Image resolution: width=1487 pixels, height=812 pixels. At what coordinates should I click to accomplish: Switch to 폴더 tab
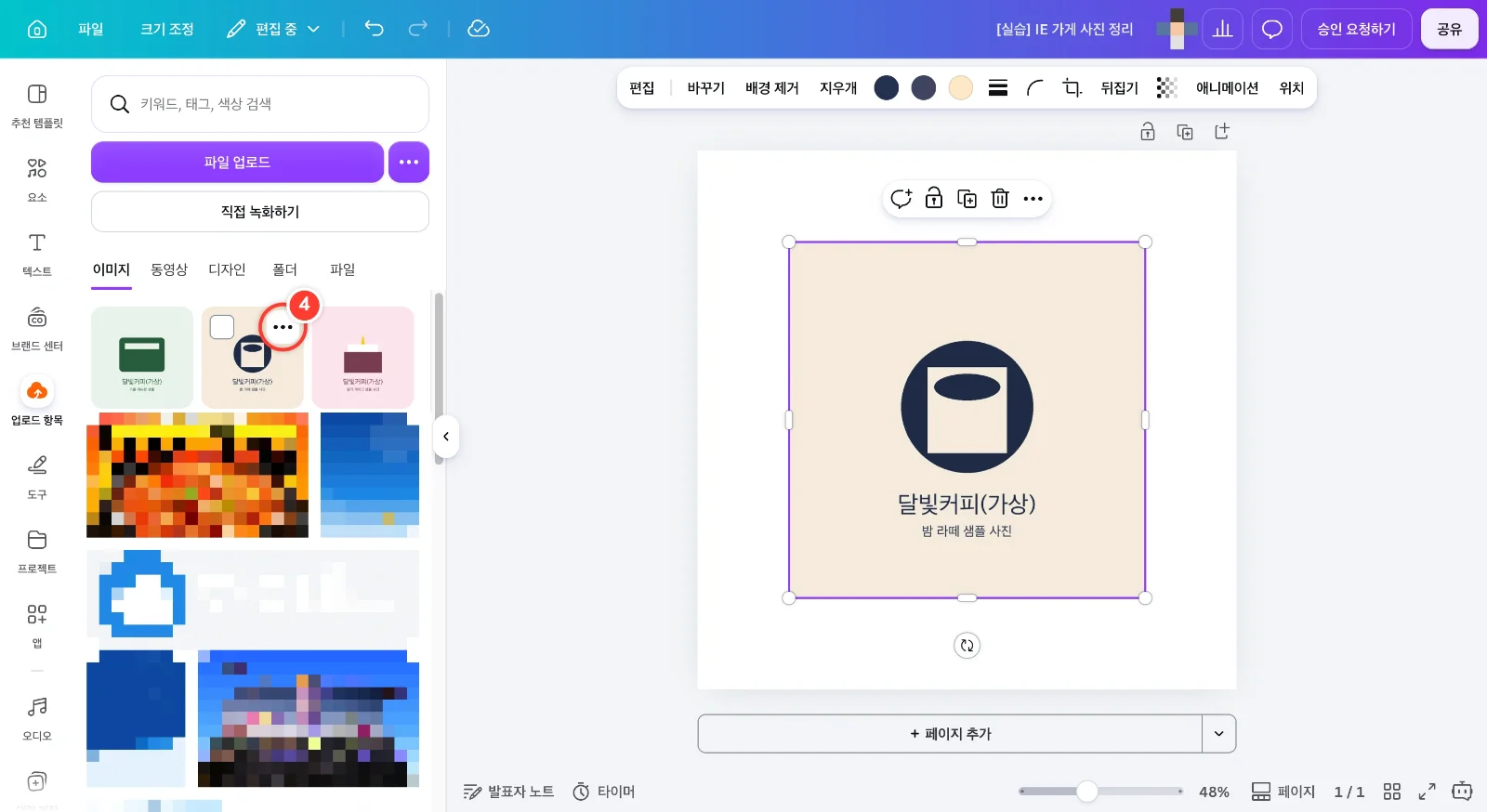pos(284,269)
